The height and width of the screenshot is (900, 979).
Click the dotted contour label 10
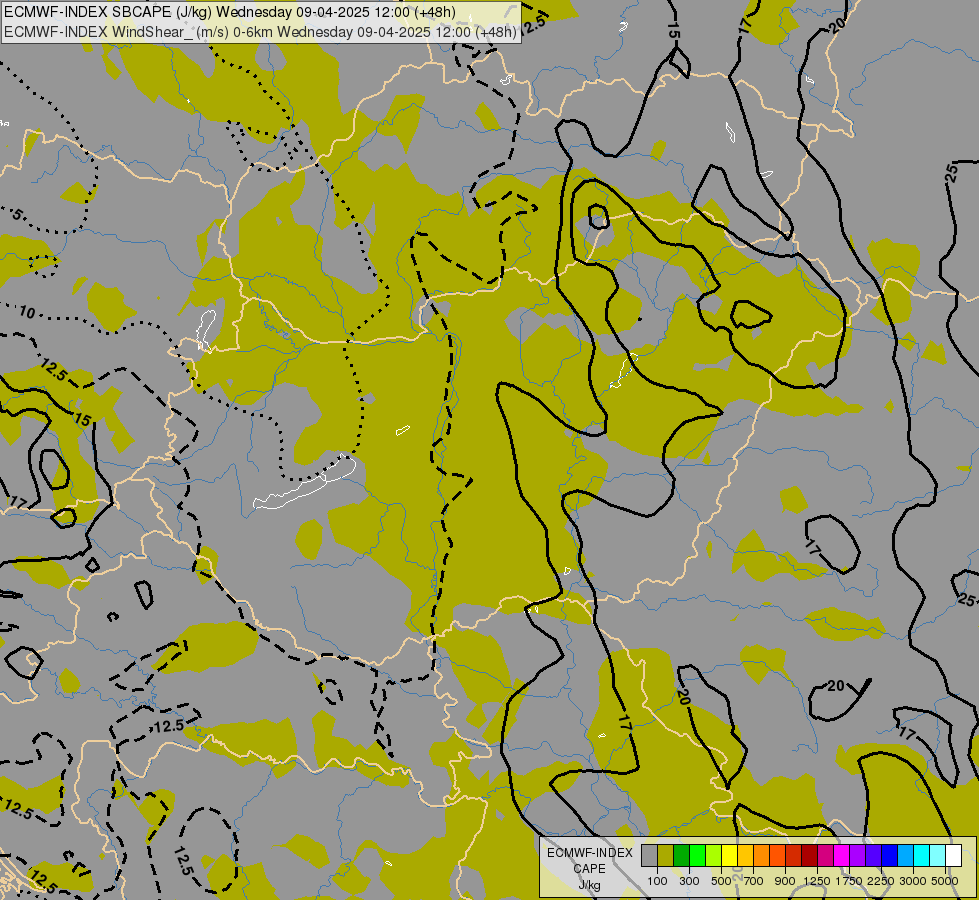pyautogui.click(x=27, y=312)
